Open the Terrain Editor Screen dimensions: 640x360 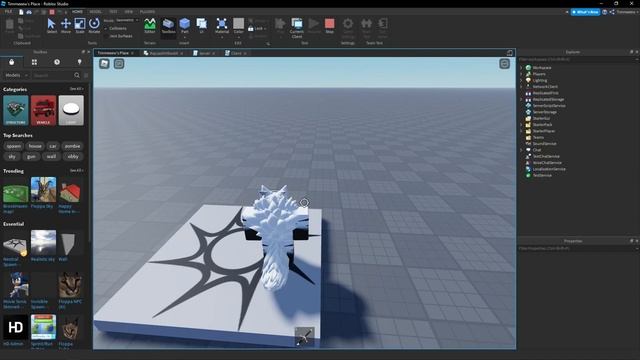tap(150, 26)
